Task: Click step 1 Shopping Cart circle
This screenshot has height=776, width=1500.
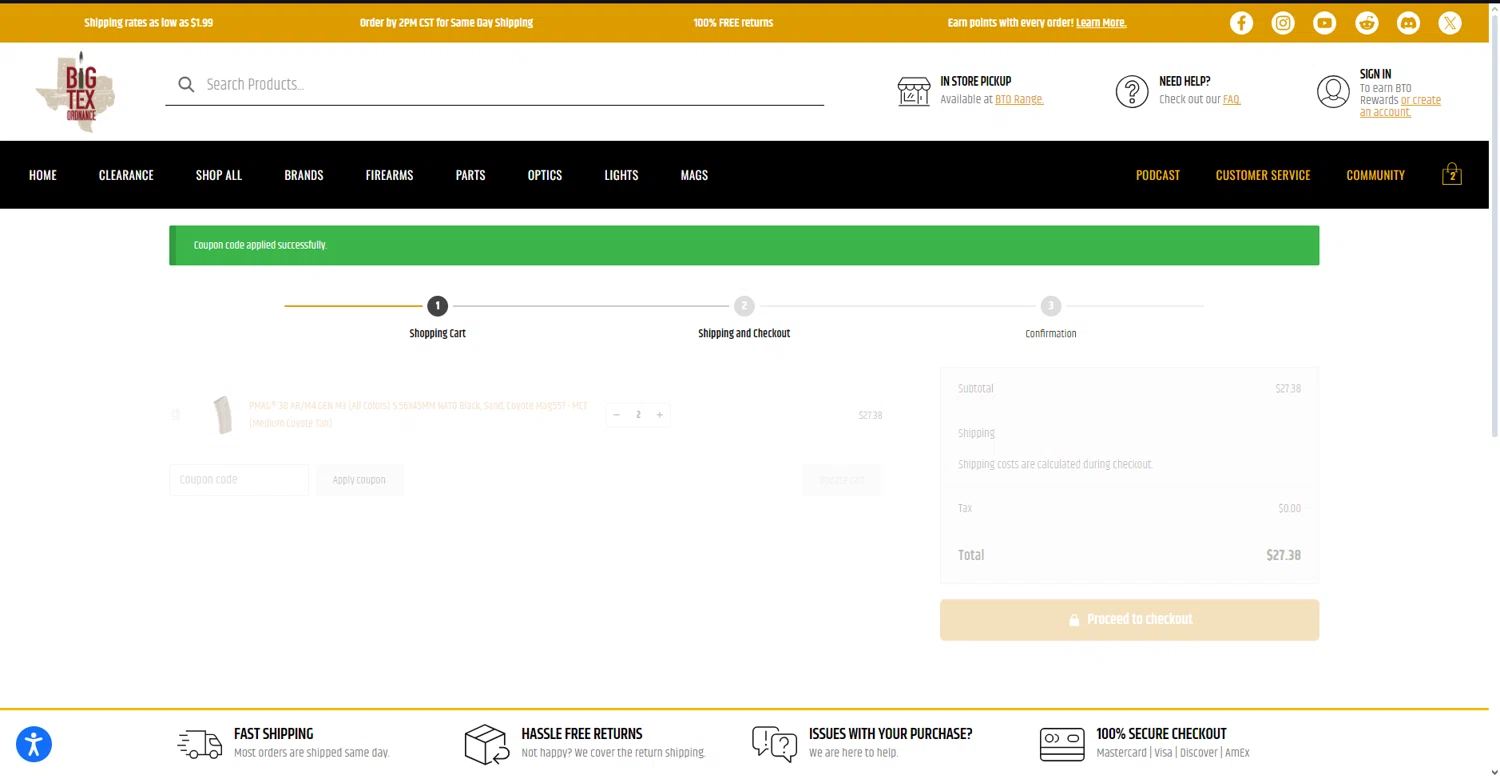Action: click(x=437, y=306)
